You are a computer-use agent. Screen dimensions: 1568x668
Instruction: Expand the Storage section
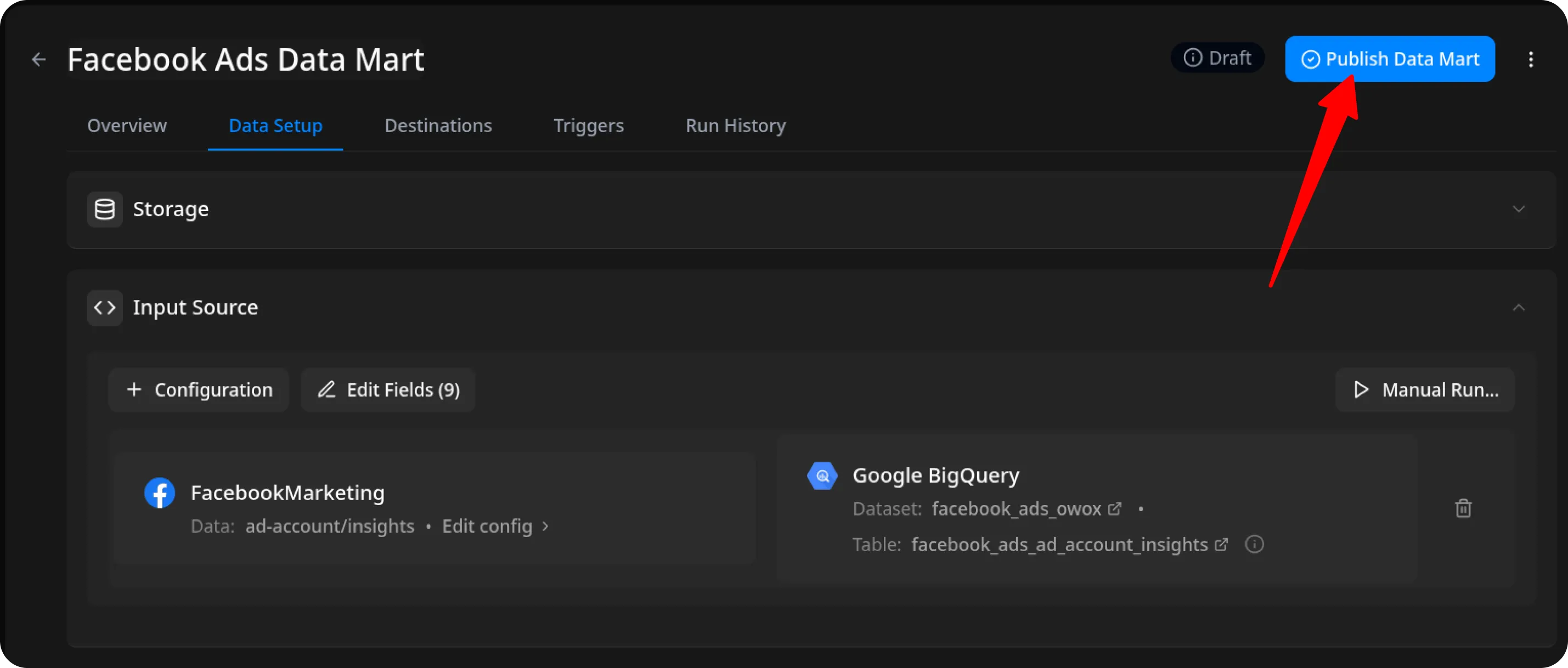tap(1519, 208)
